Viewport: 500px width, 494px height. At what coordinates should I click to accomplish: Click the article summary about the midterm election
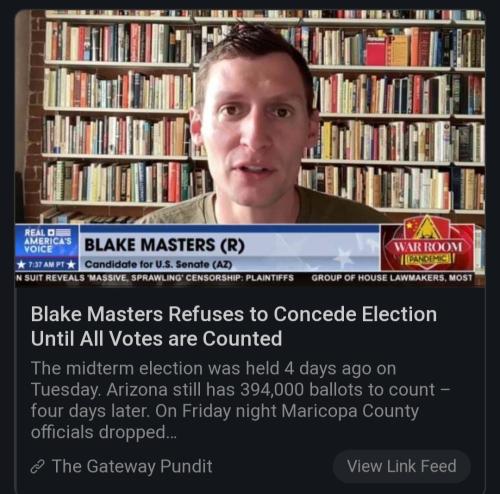tap(240, 400)
